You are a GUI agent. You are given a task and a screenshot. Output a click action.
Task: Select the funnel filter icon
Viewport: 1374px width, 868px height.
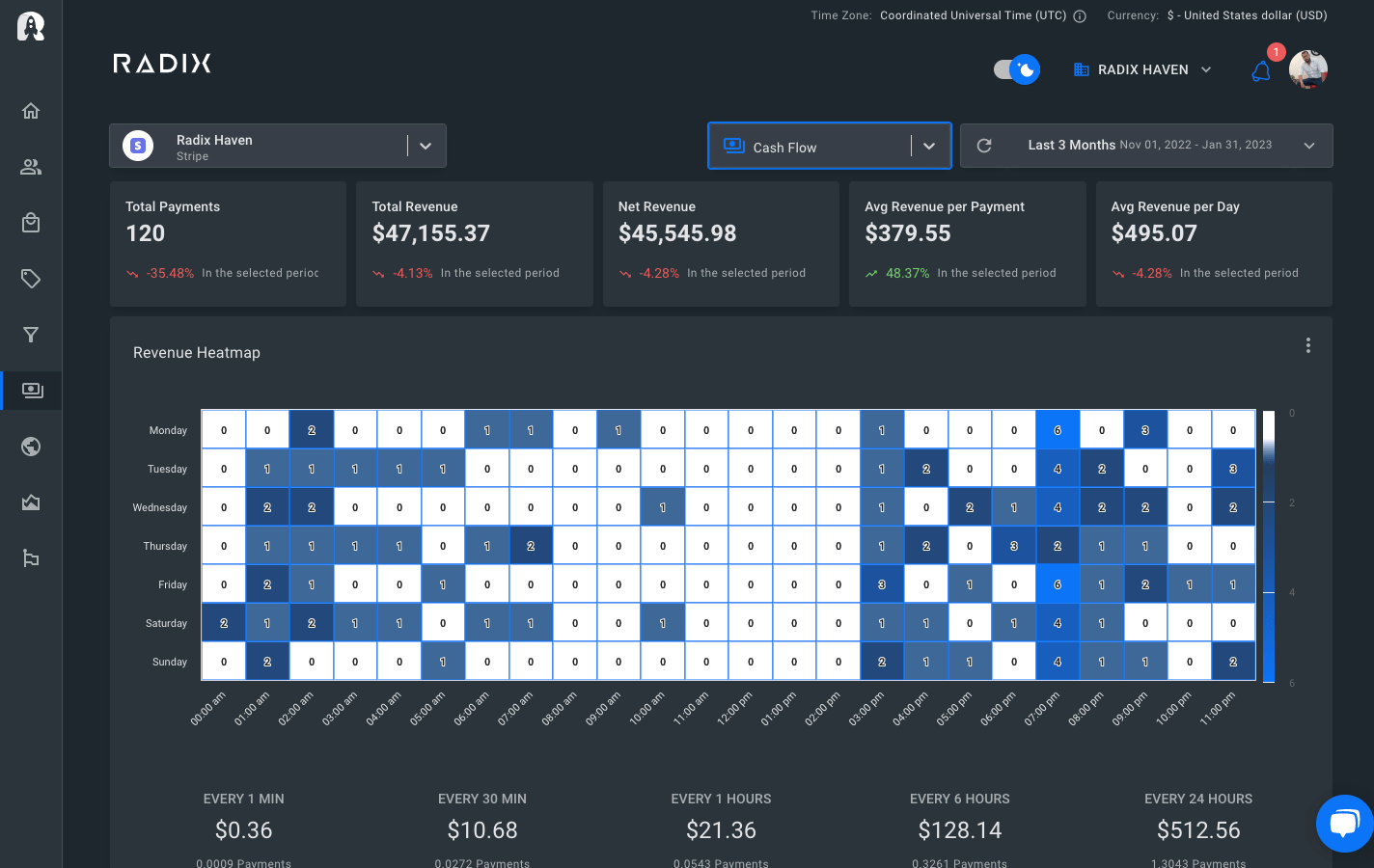coord(30,335)
